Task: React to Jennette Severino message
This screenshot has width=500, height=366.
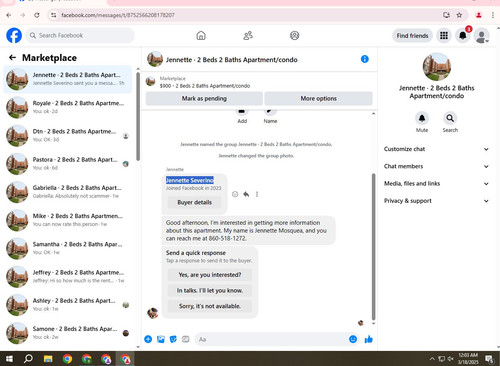Action: point(235,194)
